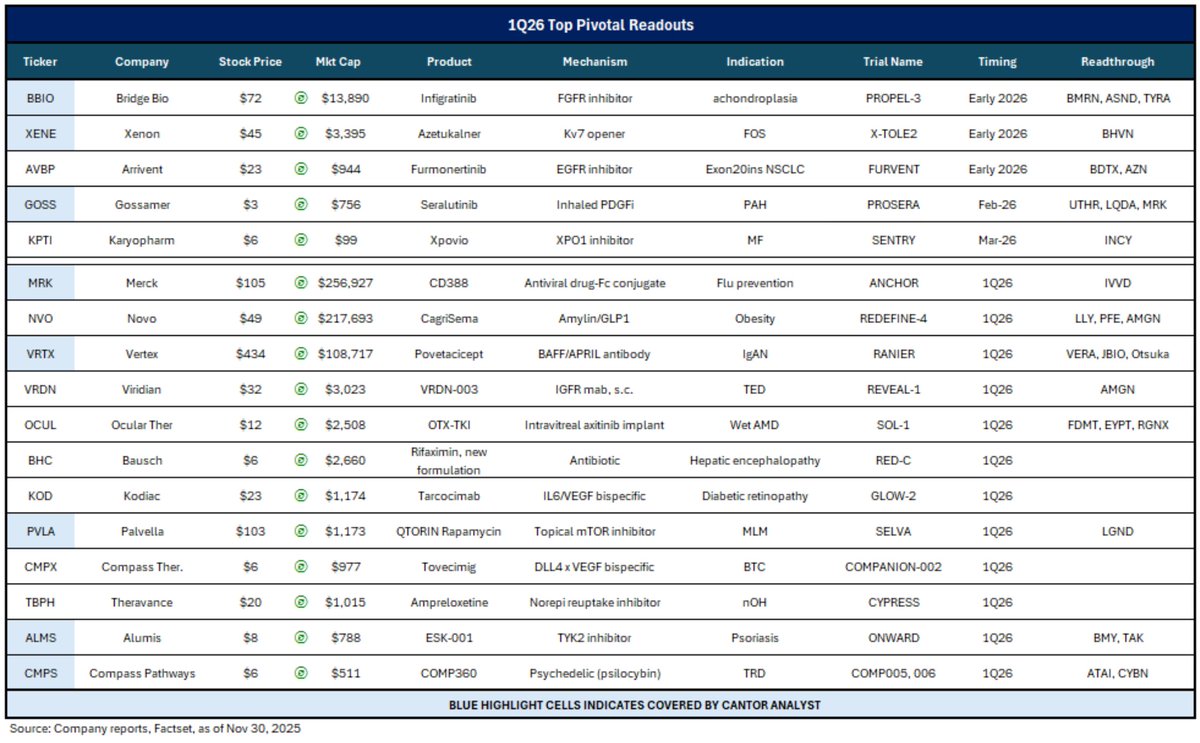The width and height of the screenshot is (1200, 743).
Task: Click the Source: Company reports, Factset line
Action: (x=155, y=729)
